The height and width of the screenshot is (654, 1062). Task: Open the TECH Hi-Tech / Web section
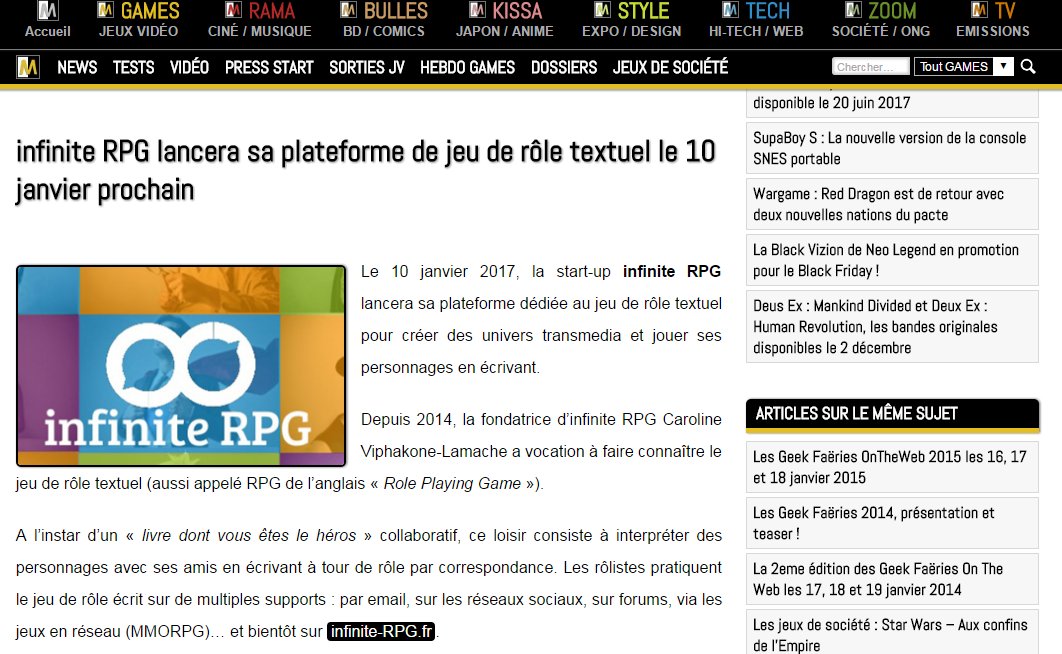point(756,20)
